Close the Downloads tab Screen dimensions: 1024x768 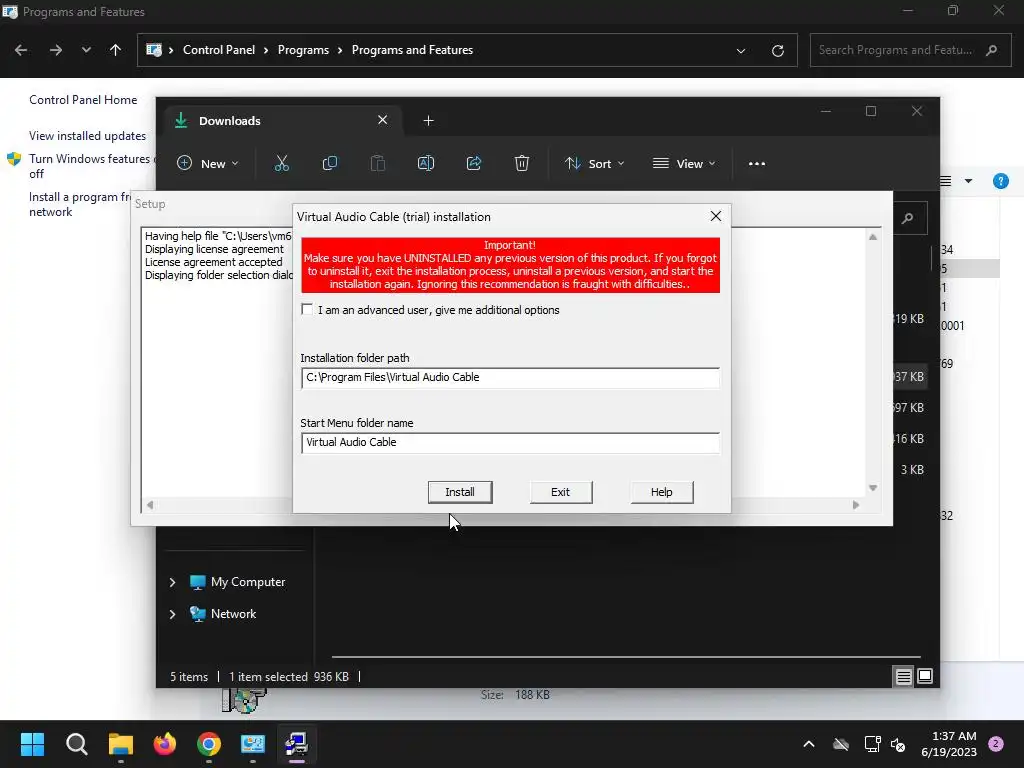[x=383, y=120]
